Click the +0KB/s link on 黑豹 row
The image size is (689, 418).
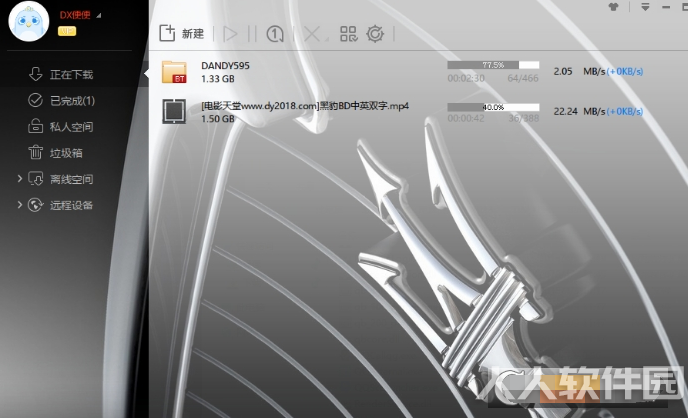click(624, 111)
